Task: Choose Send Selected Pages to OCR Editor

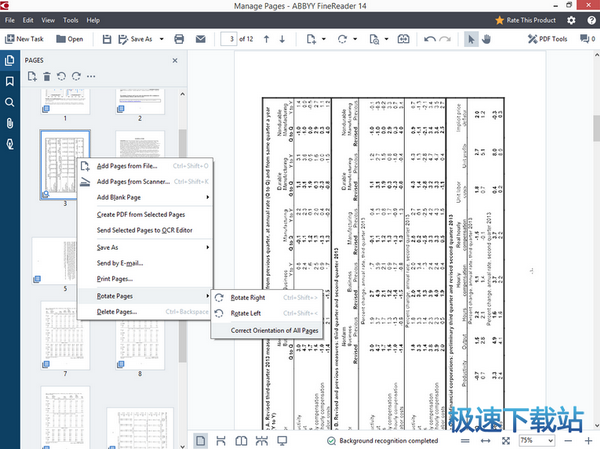Action: (145, 230)
